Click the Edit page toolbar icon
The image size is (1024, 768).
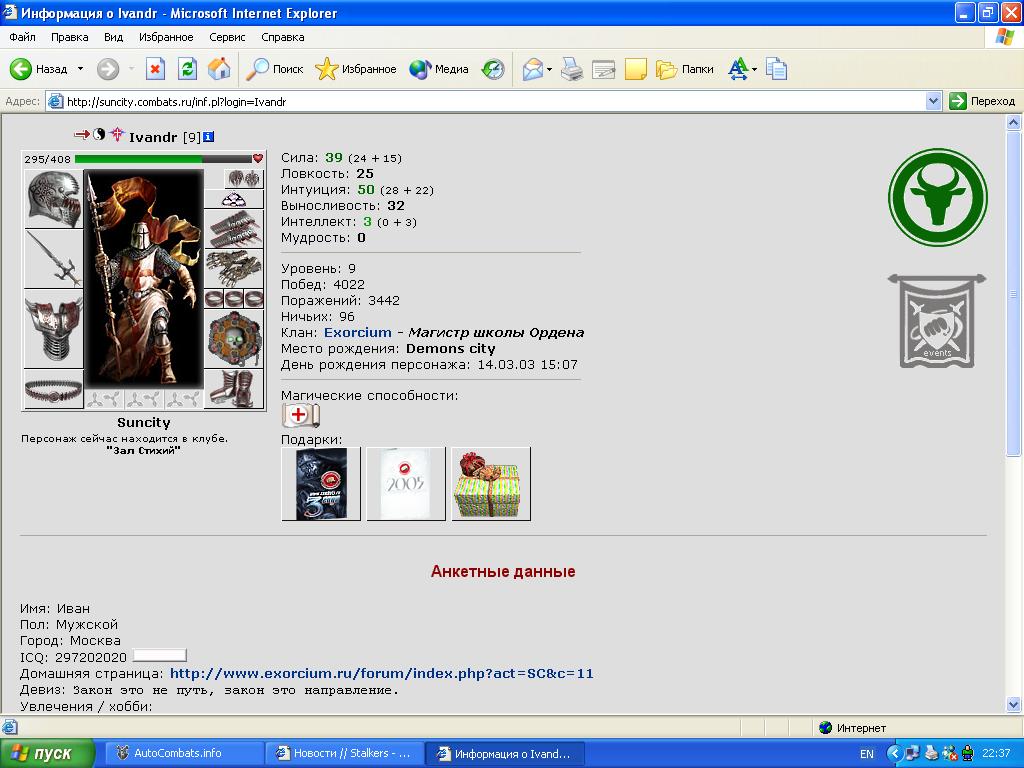tap(603, 69)
